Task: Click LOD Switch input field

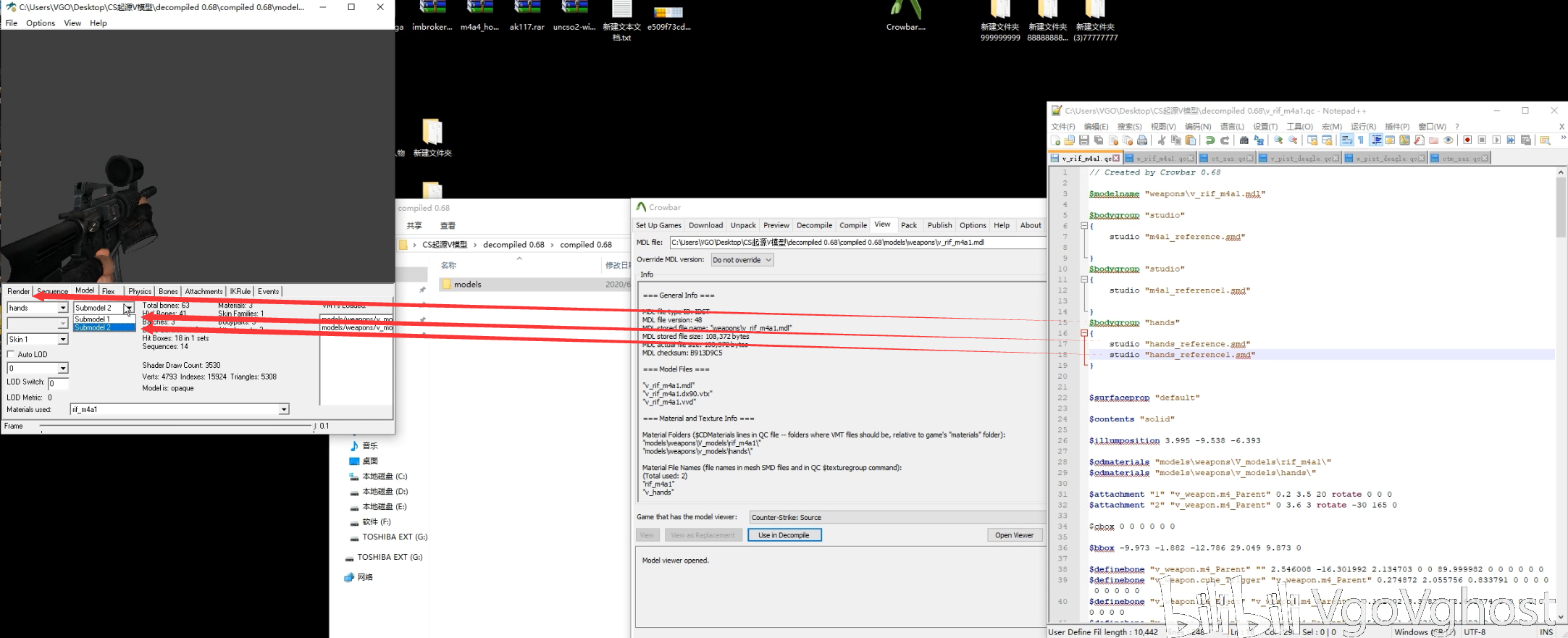Action: [x=58, y=383]
